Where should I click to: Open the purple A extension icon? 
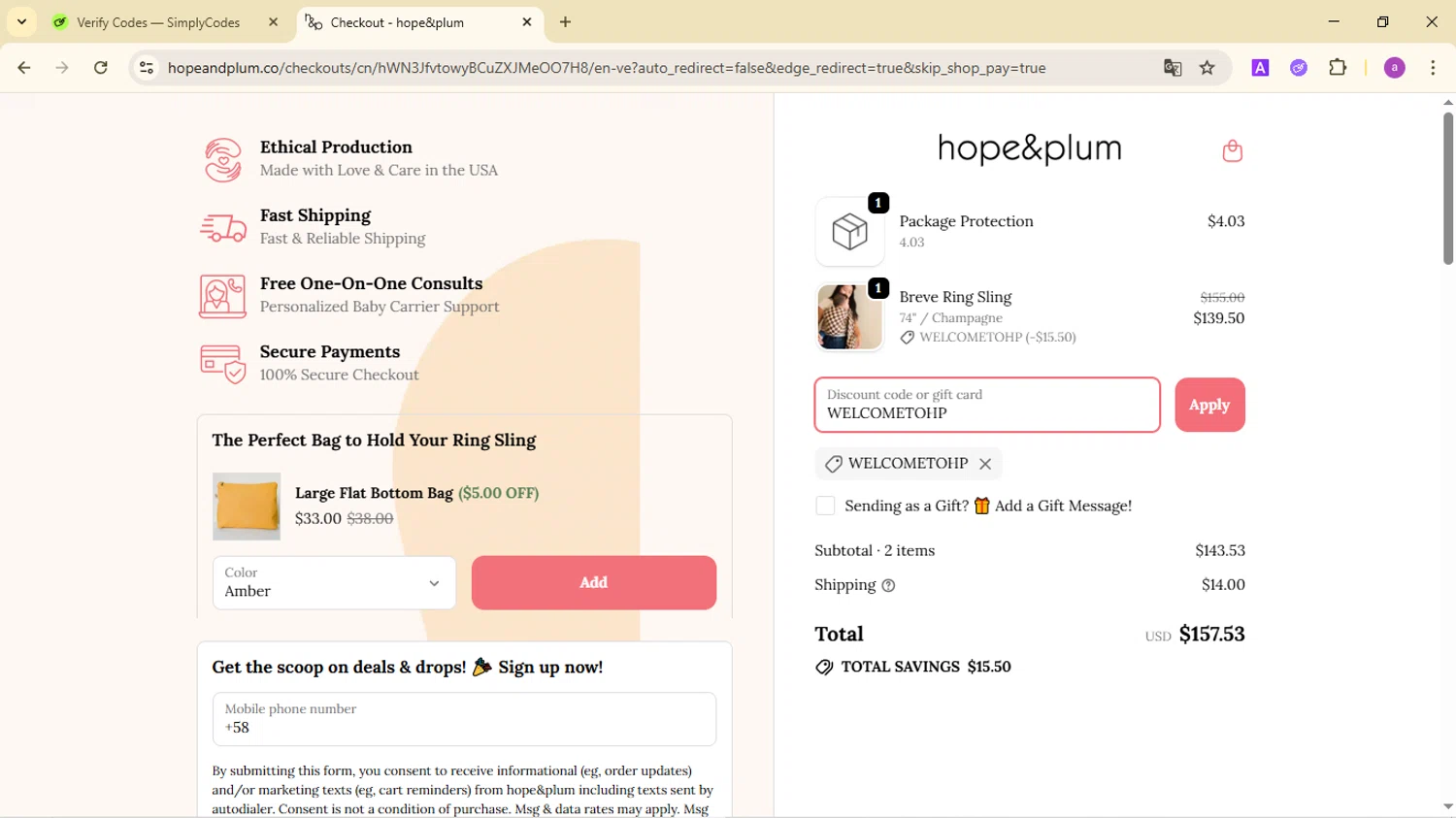pyautogui.click(x=1260, y=68)
